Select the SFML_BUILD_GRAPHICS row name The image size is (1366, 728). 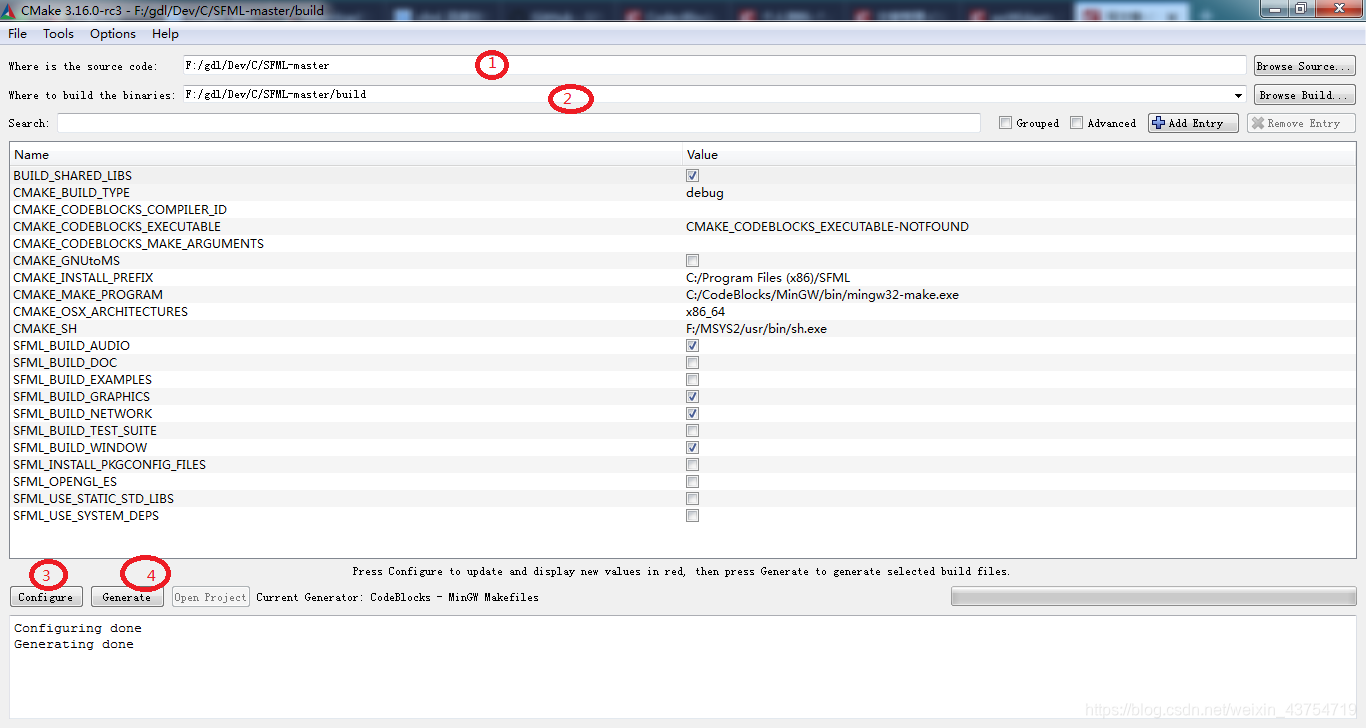81,397
